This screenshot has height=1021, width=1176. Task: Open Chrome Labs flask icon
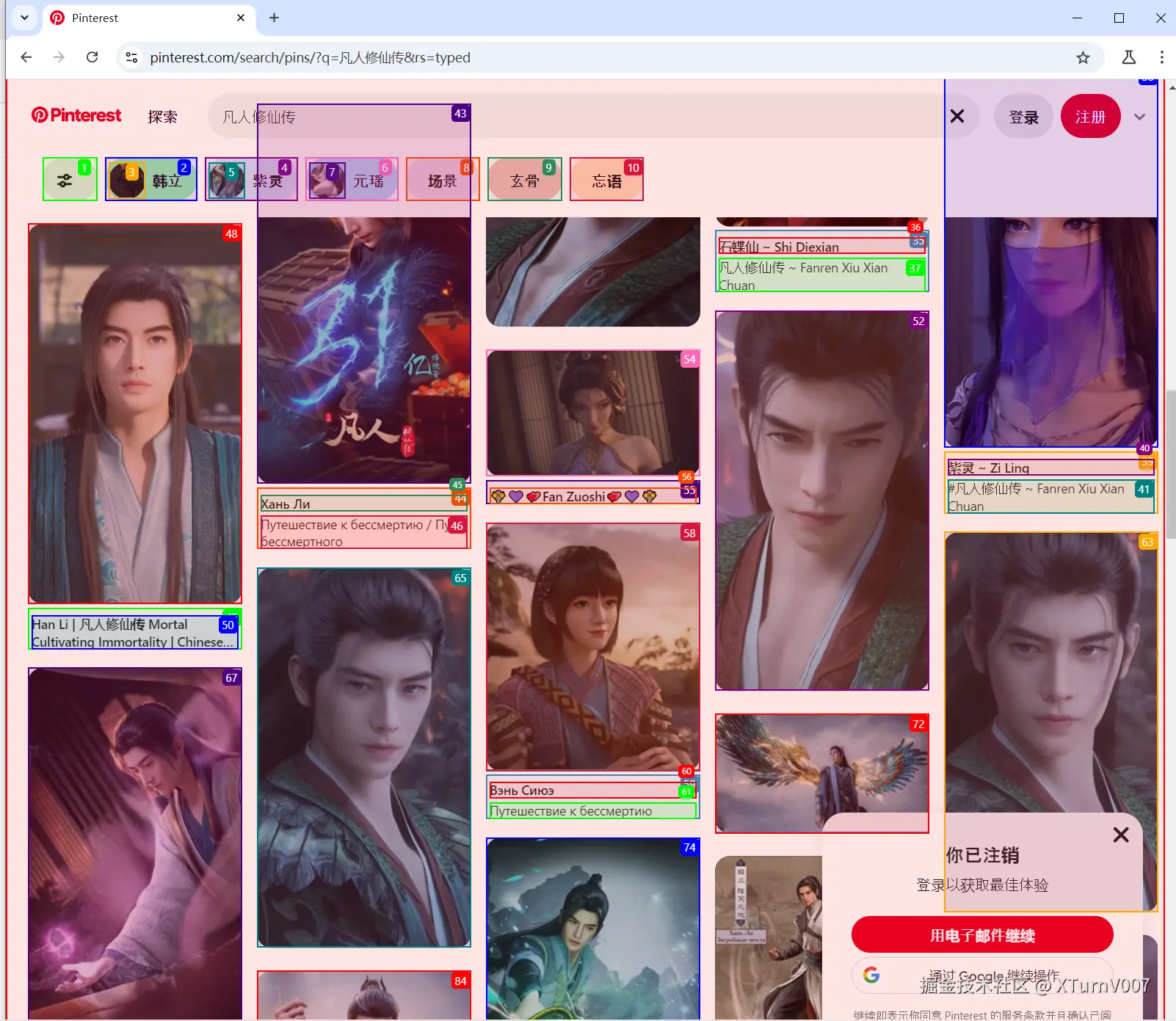1129,57
